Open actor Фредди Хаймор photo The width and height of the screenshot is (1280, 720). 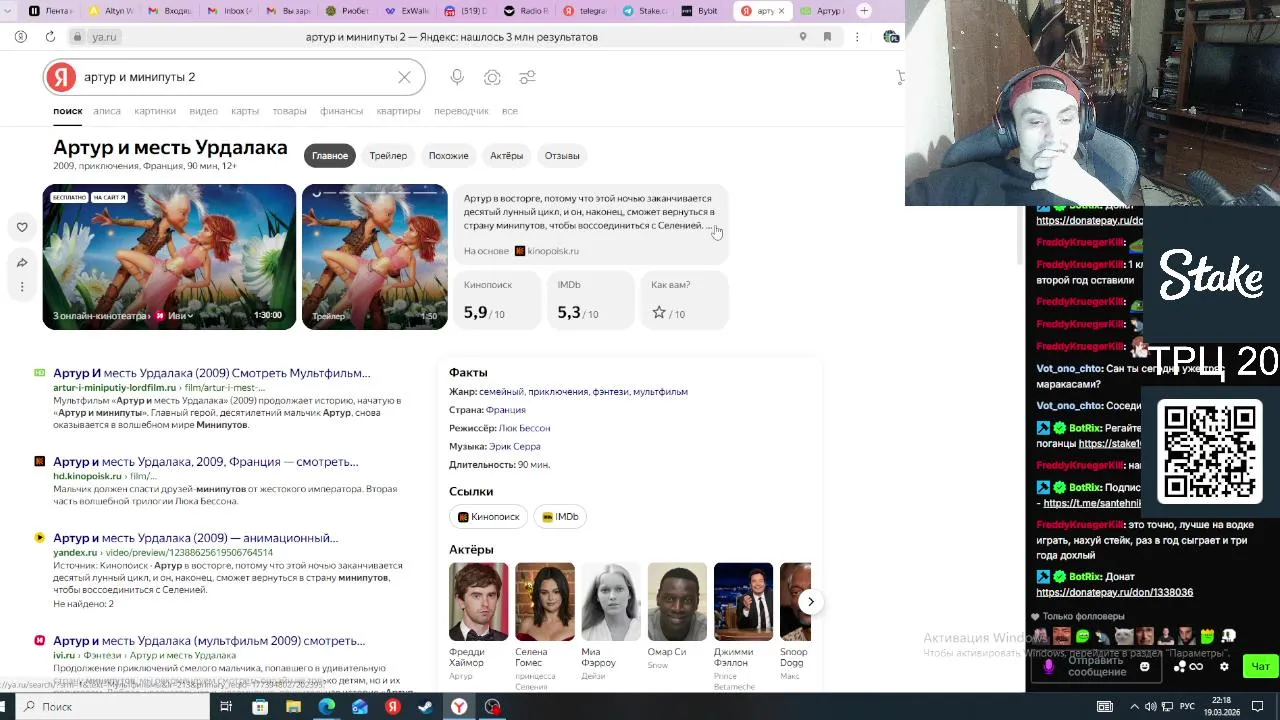click(478, 601)
